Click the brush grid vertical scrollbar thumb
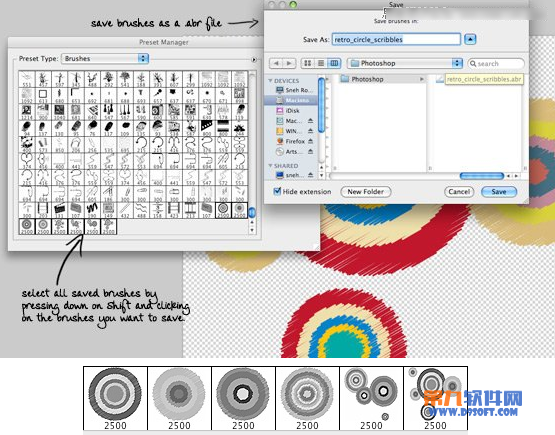 click(x=252, y=212)
